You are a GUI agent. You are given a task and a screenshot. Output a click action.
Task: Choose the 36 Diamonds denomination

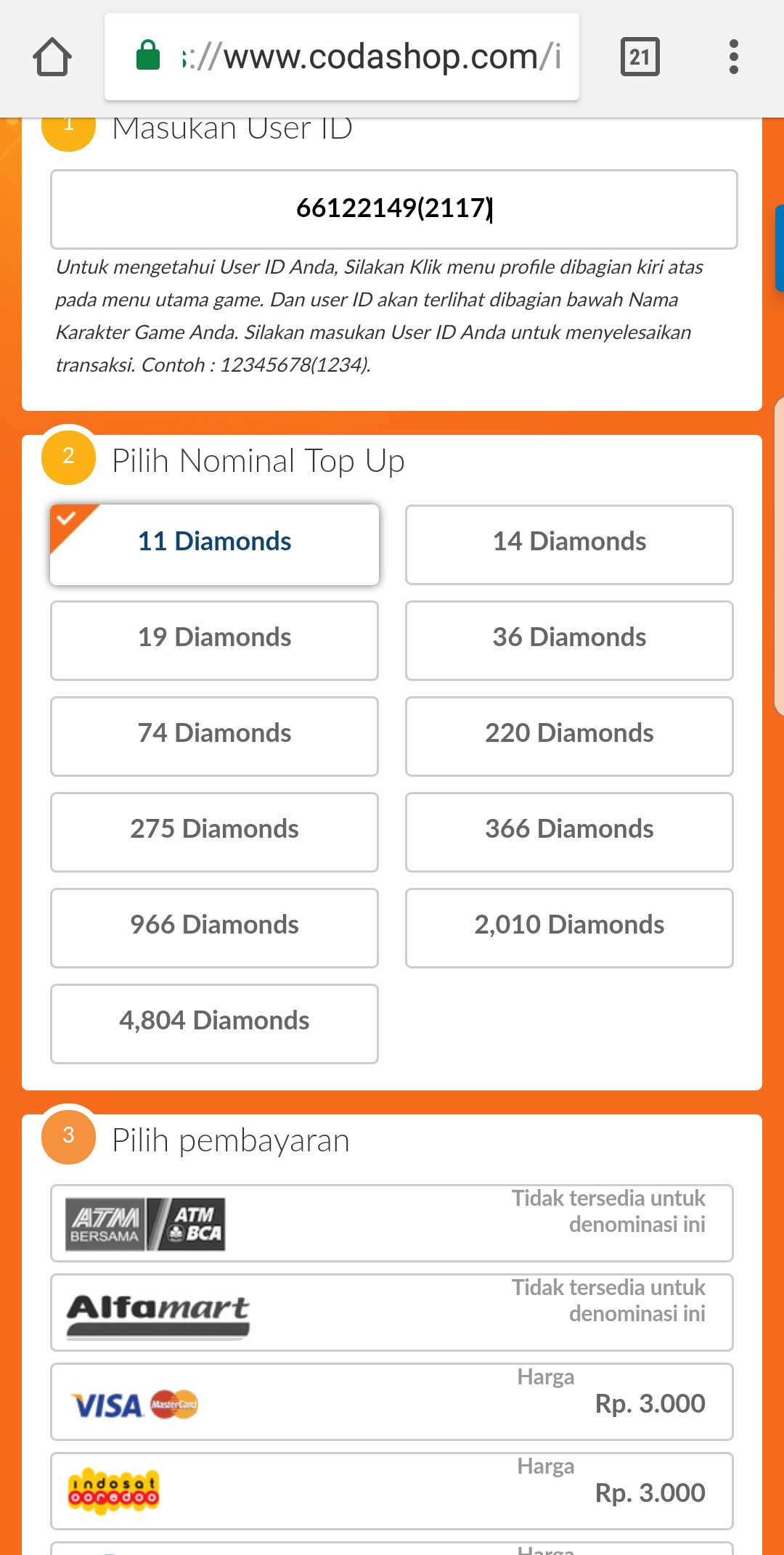click(569, 638)
